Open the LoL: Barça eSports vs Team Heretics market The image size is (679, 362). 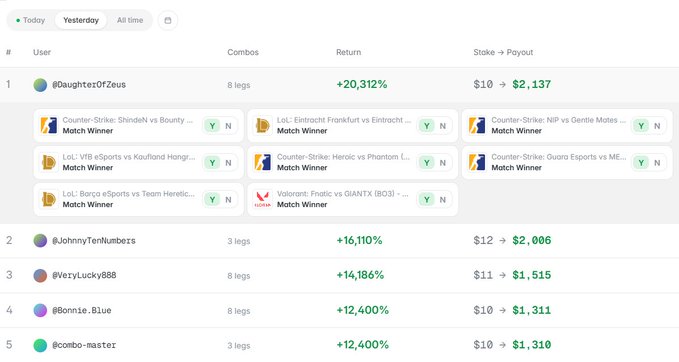tap(138, 199)
